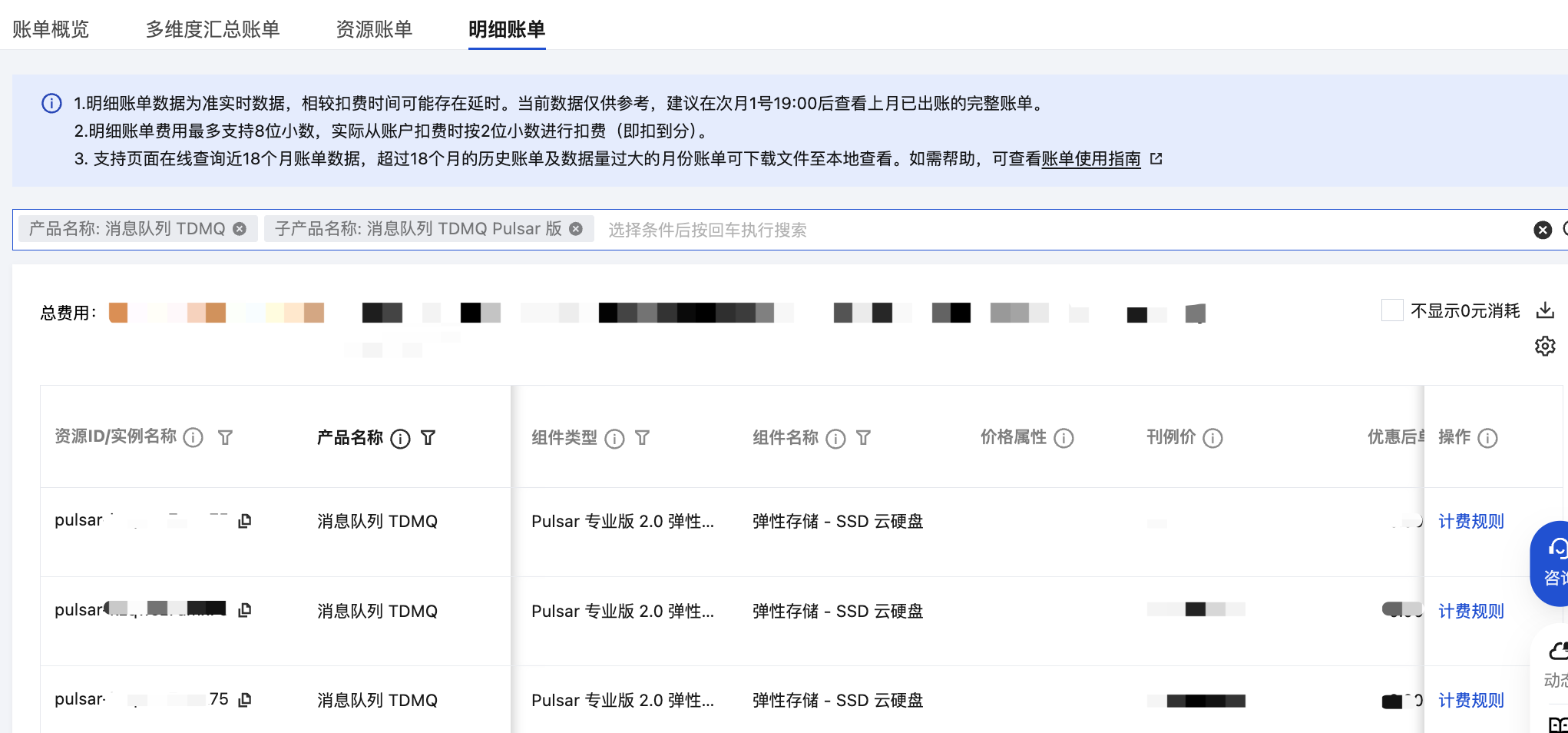Click the third row Pulsar 专业版 2.0 弹性... cell
Viewport: 1568px width, 733px height.
pyautogui.click(x=623, y=701)
